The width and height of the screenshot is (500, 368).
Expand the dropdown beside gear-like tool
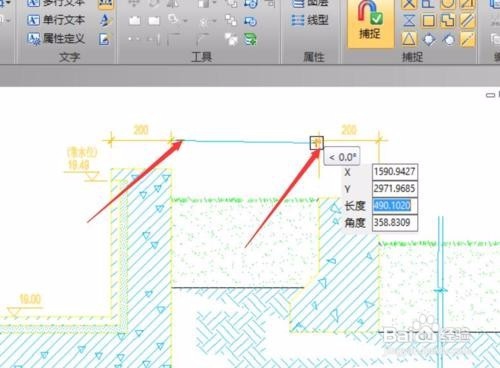click(213, 21)
